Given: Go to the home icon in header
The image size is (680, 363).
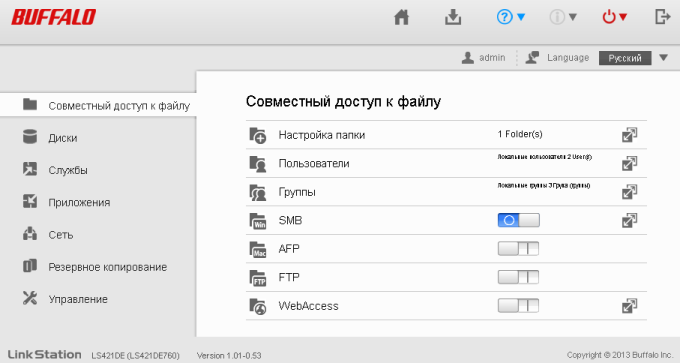Looking at the screenshot, I should pyautogui.click(x=401, y=17).
